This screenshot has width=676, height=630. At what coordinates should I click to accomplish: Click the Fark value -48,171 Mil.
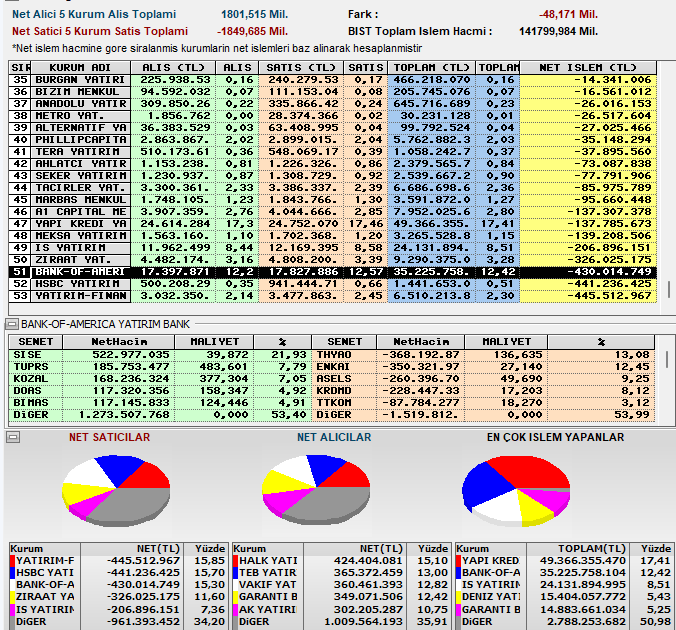(568, 15)
